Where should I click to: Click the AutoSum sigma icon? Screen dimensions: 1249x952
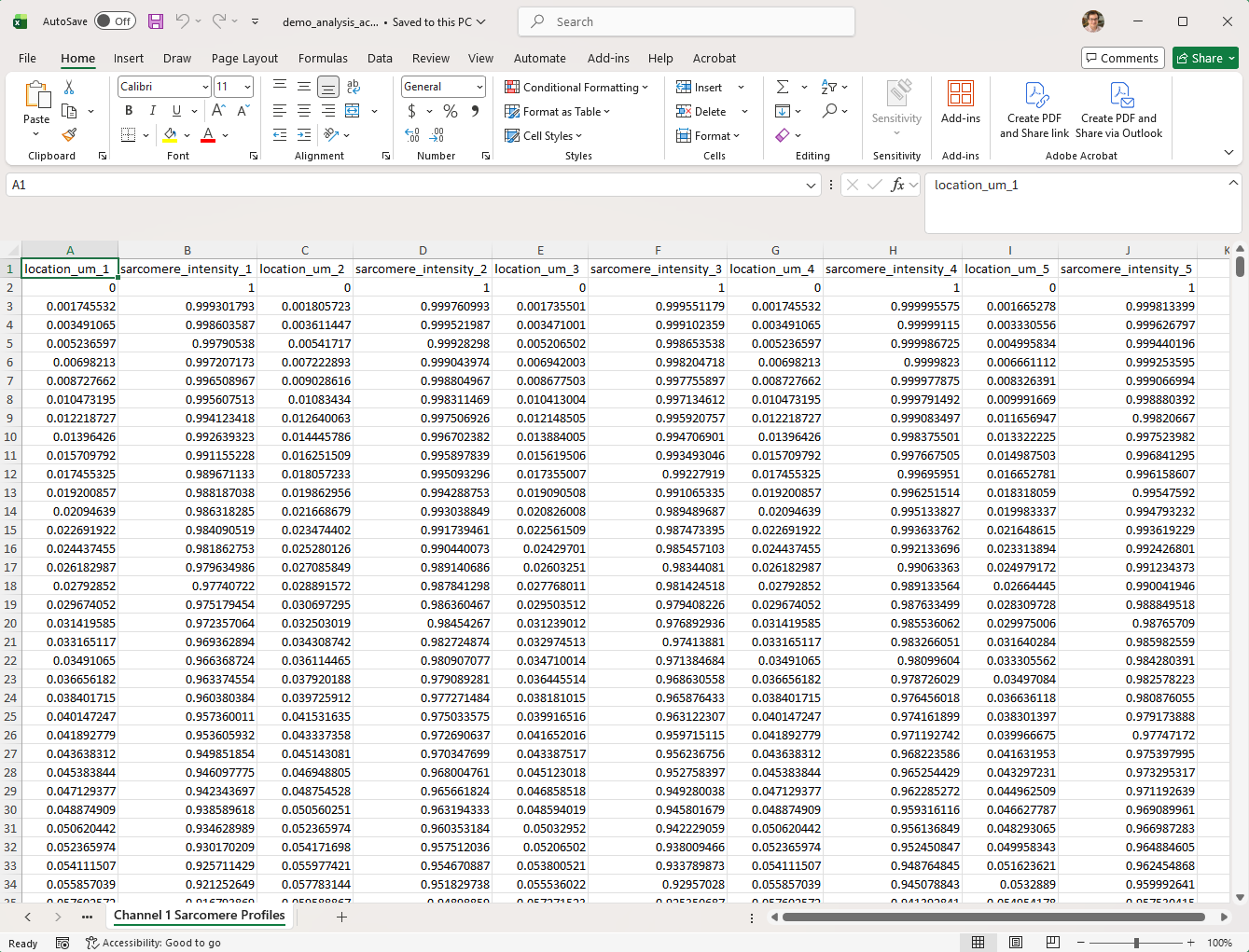click(x=783, y=87)
